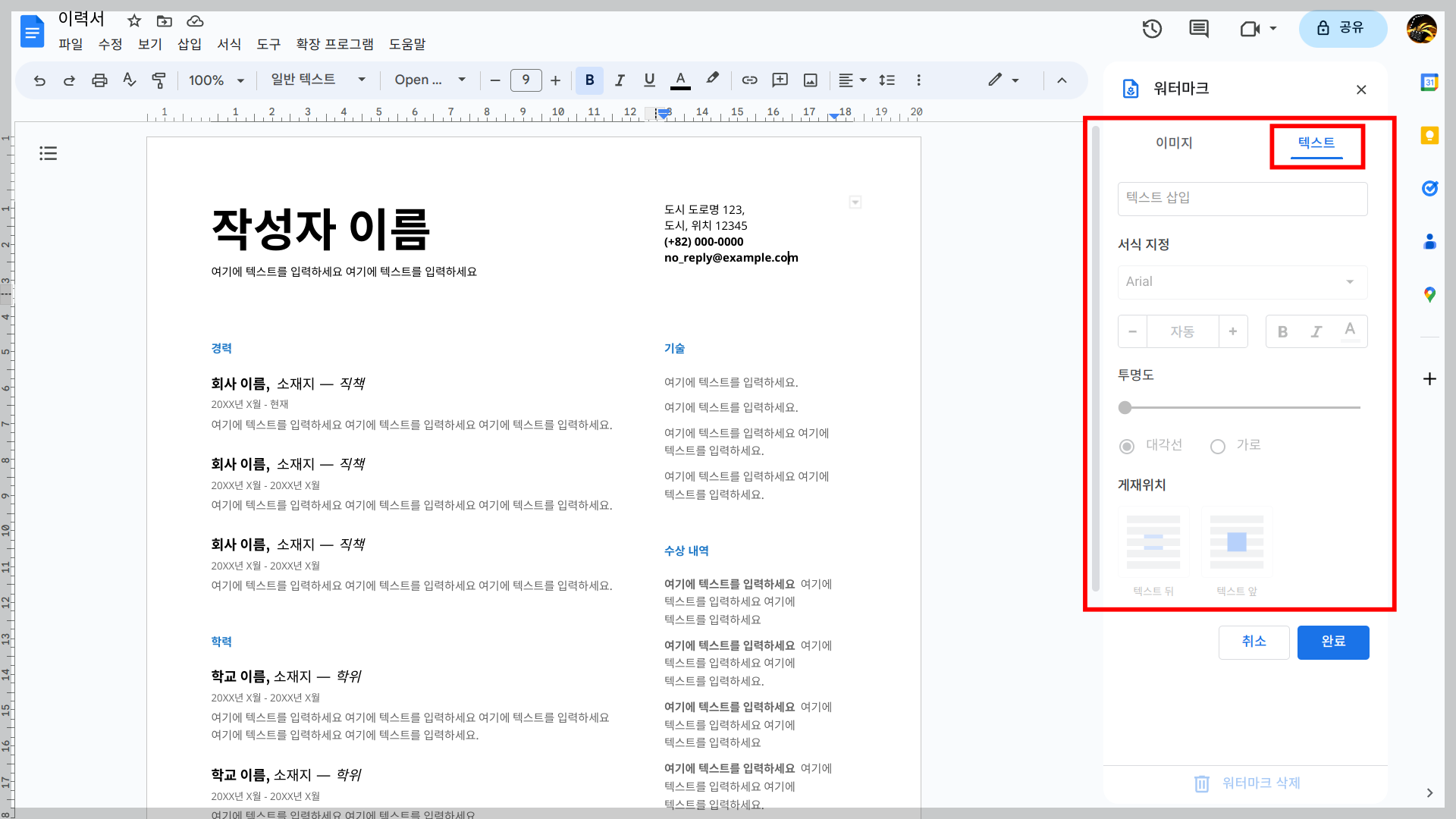The width and height of the screenshot is (1456, 819).
Task: Click the 취소 button
Action: point(1254,642)
